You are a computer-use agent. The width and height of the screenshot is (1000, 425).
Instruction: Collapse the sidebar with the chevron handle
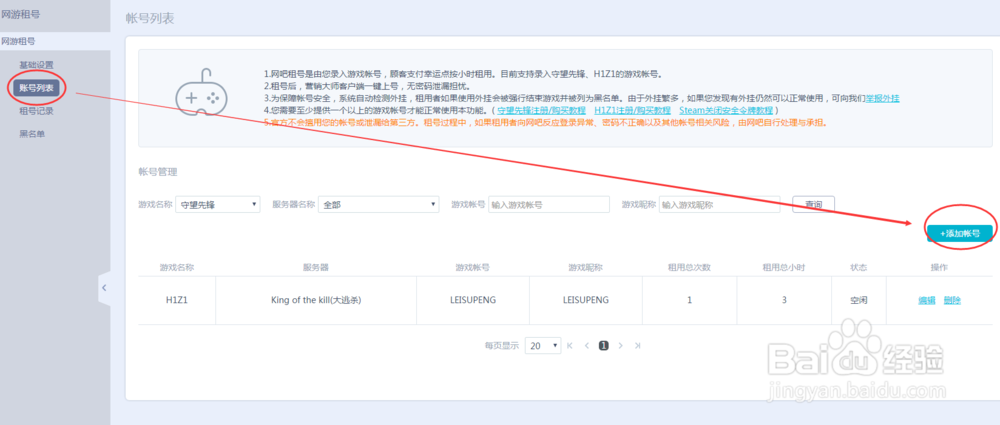(104, 288)
